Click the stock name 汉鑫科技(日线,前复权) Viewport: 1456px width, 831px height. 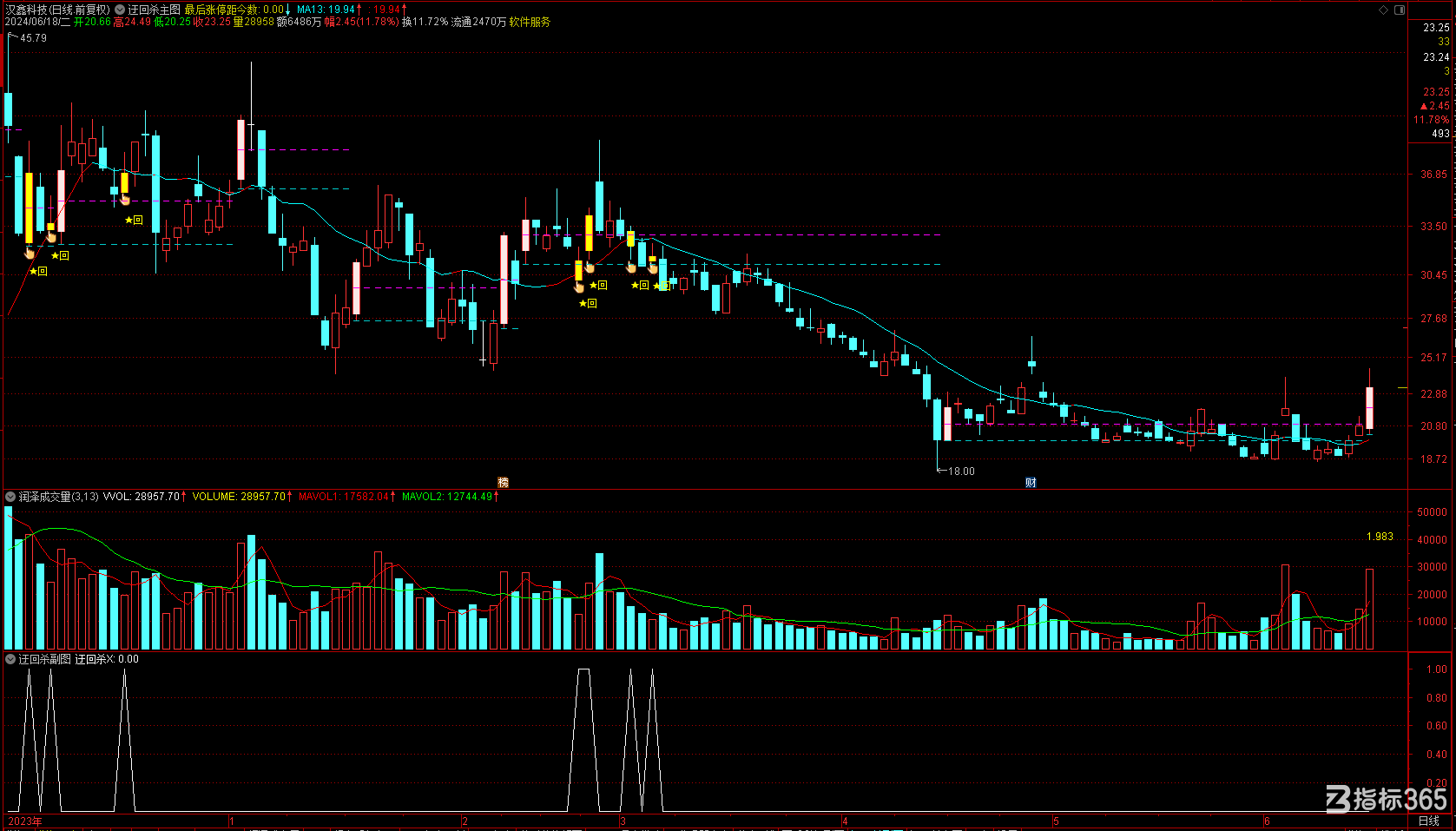[x=57, y=10]
